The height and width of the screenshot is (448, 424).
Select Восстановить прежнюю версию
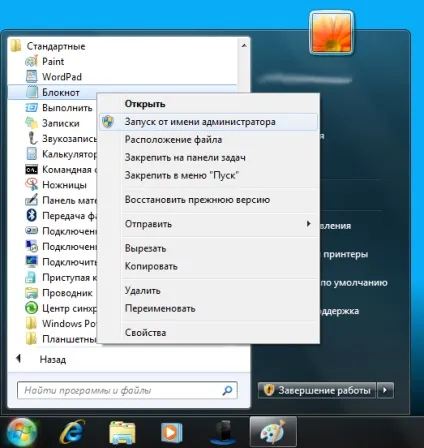[197, 200]
